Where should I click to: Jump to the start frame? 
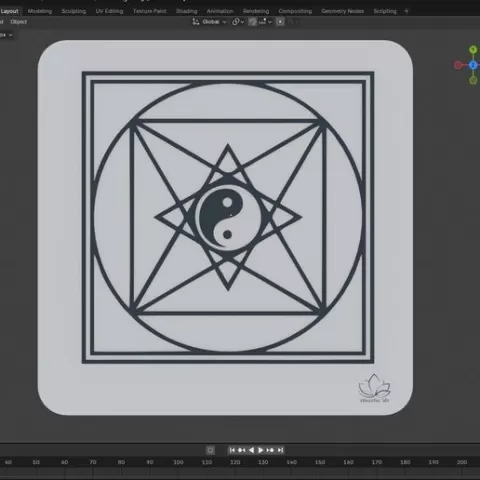[x=232, y=450]
